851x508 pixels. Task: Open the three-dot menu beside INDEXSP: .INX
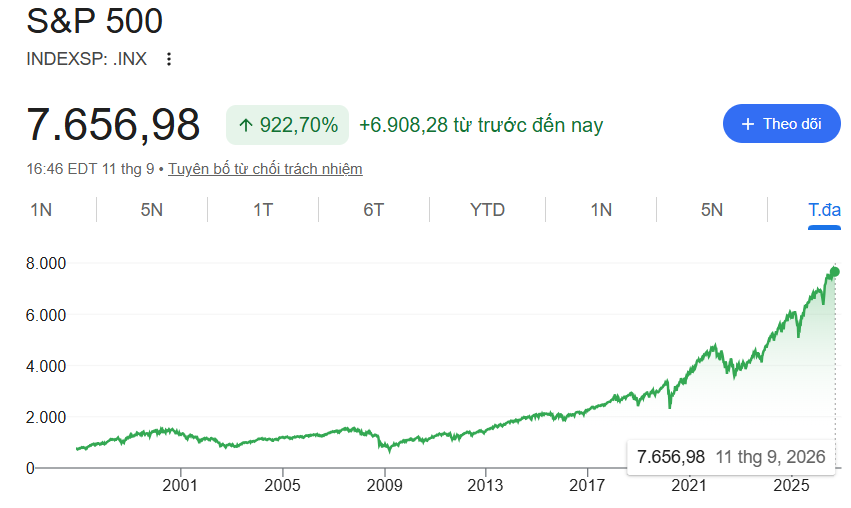pos(169,59)
